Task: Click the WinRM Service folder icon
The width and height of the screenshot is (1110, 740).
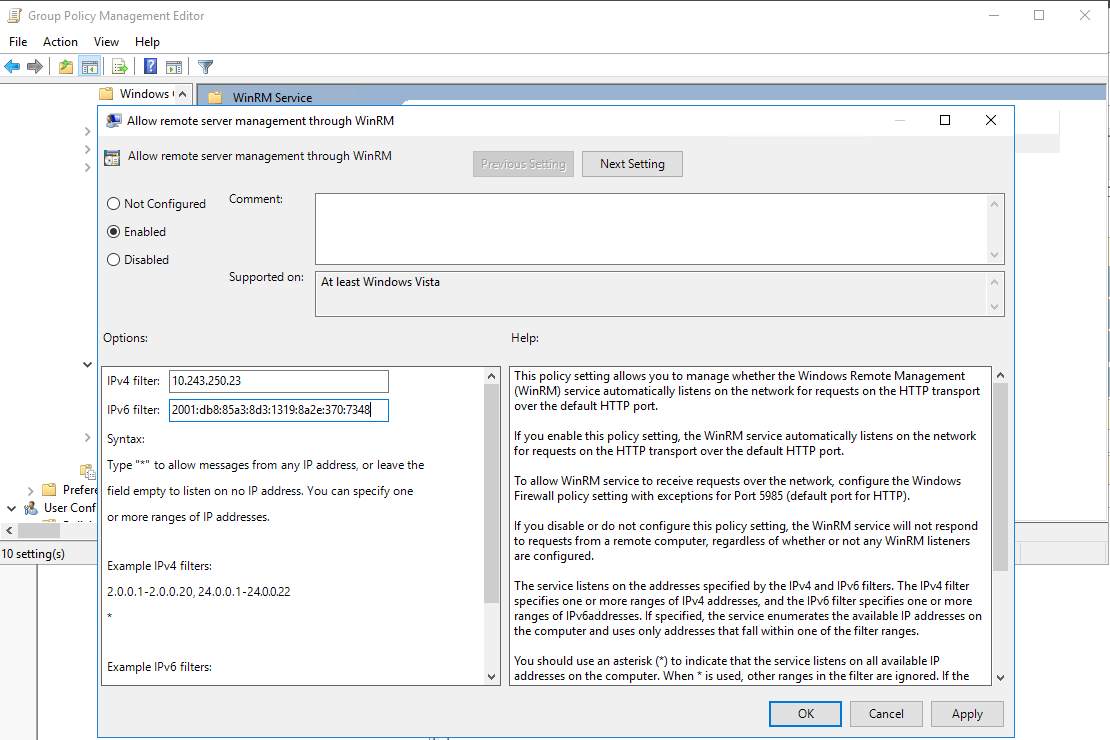Action: pyautogui.click(x=215, y=98)
